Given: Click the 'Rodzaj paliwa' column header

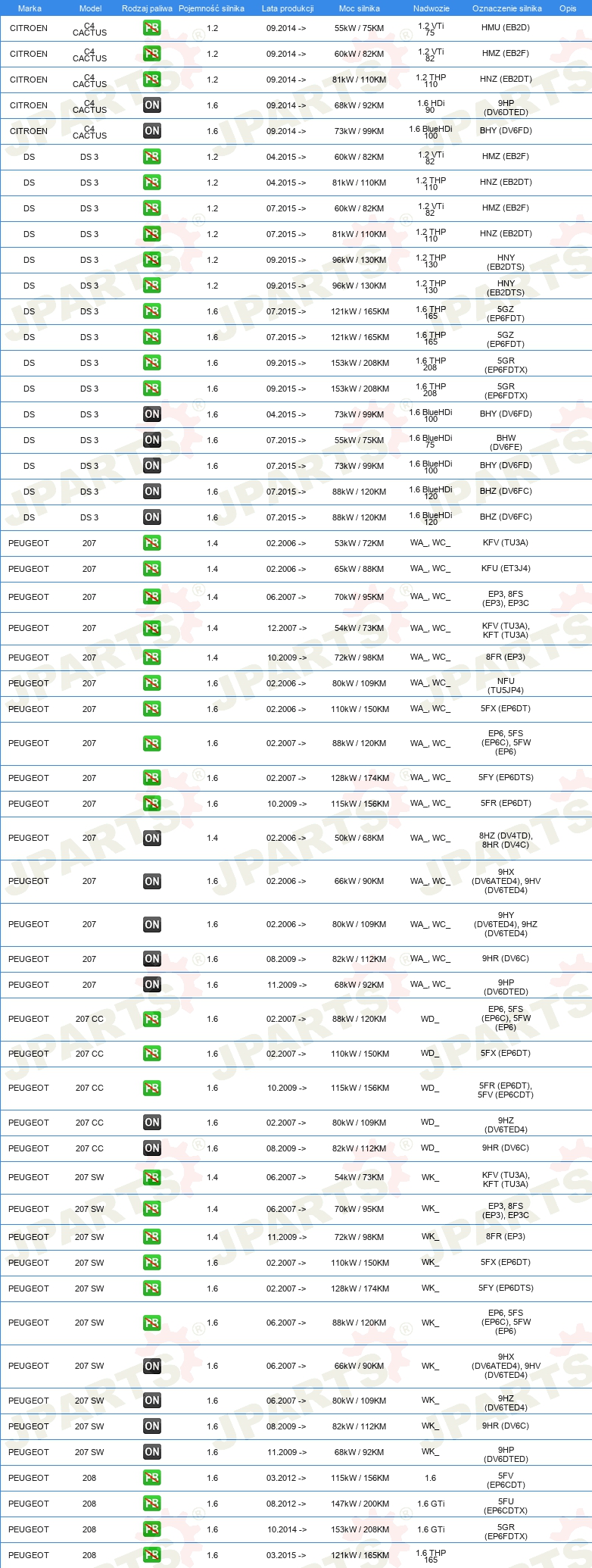Looking at the screenshot, I should pyautogui.click(x=147, y=8).
